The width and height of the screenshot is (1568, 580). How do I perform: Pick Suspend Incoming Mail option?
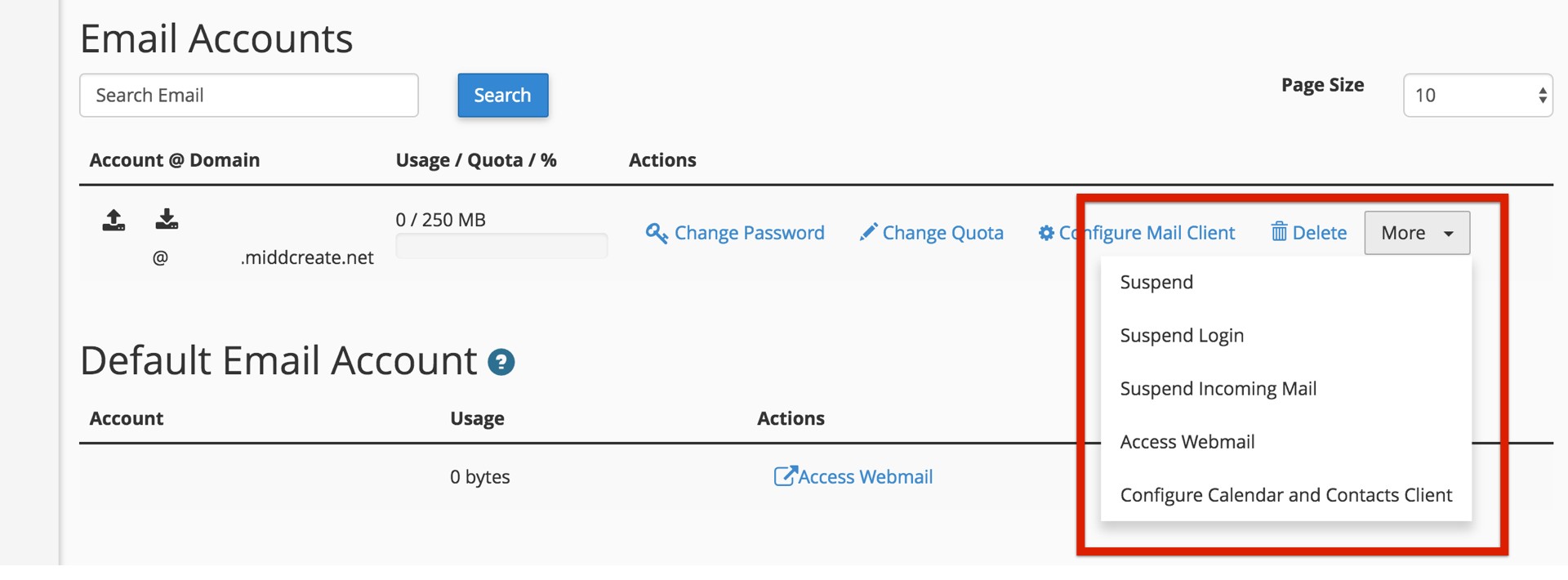pyautogui.click(x=1218, y=389)
